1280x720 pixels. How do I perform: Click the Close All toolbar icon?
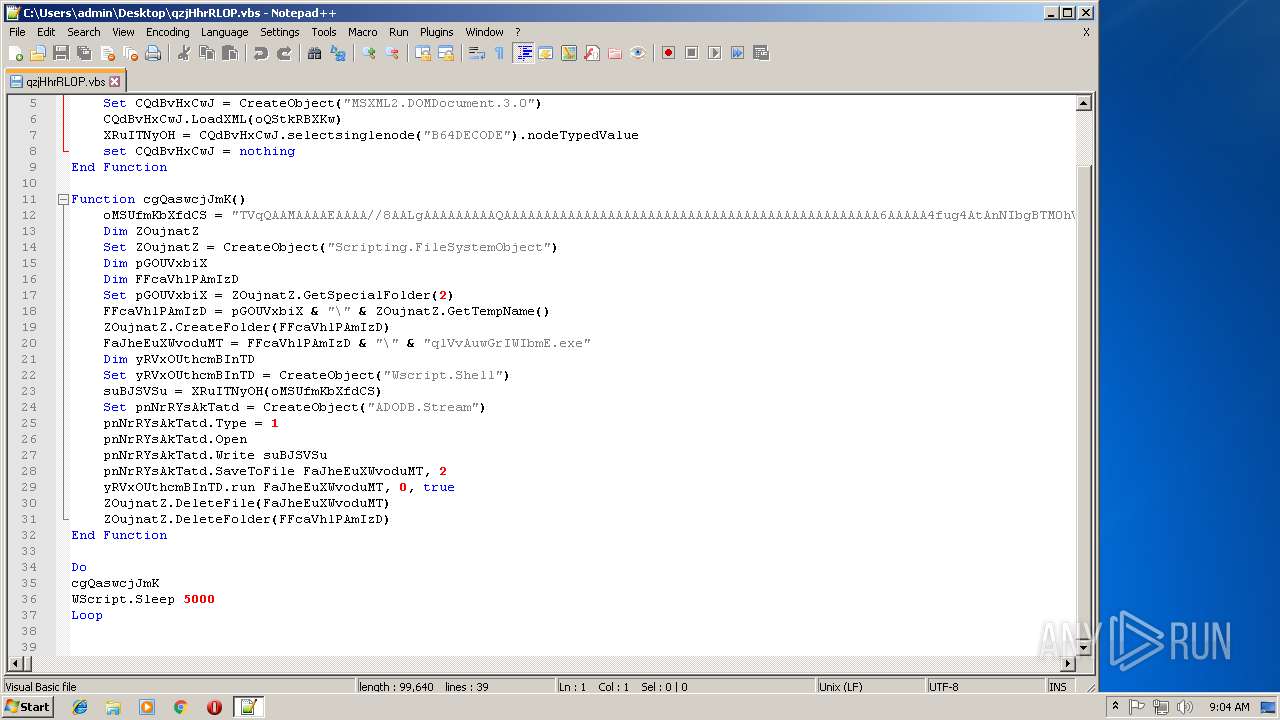130,53
